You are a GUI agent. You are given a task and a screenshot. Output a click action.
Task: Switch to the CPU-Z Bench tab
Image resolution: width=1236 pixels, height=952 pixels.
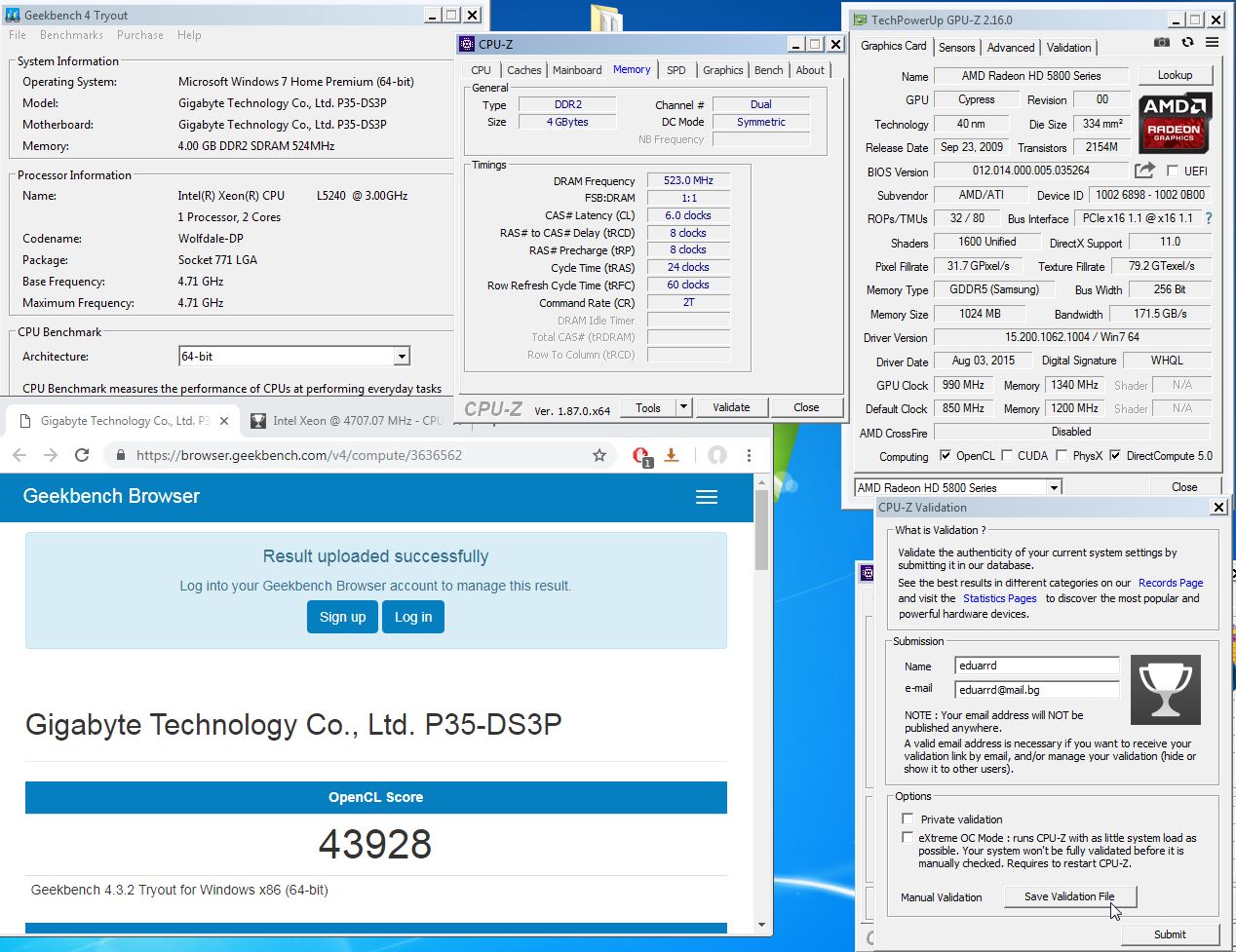(x=768, y=70)
